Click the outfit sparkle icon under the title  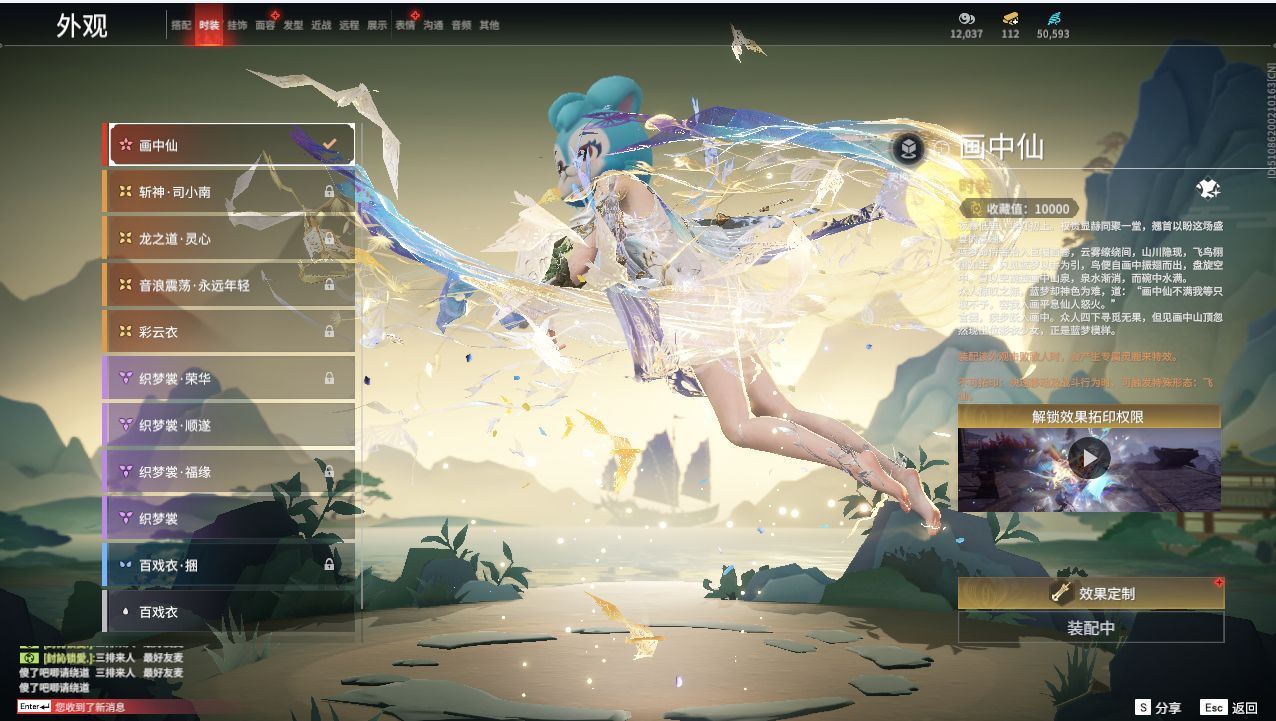1207,189
